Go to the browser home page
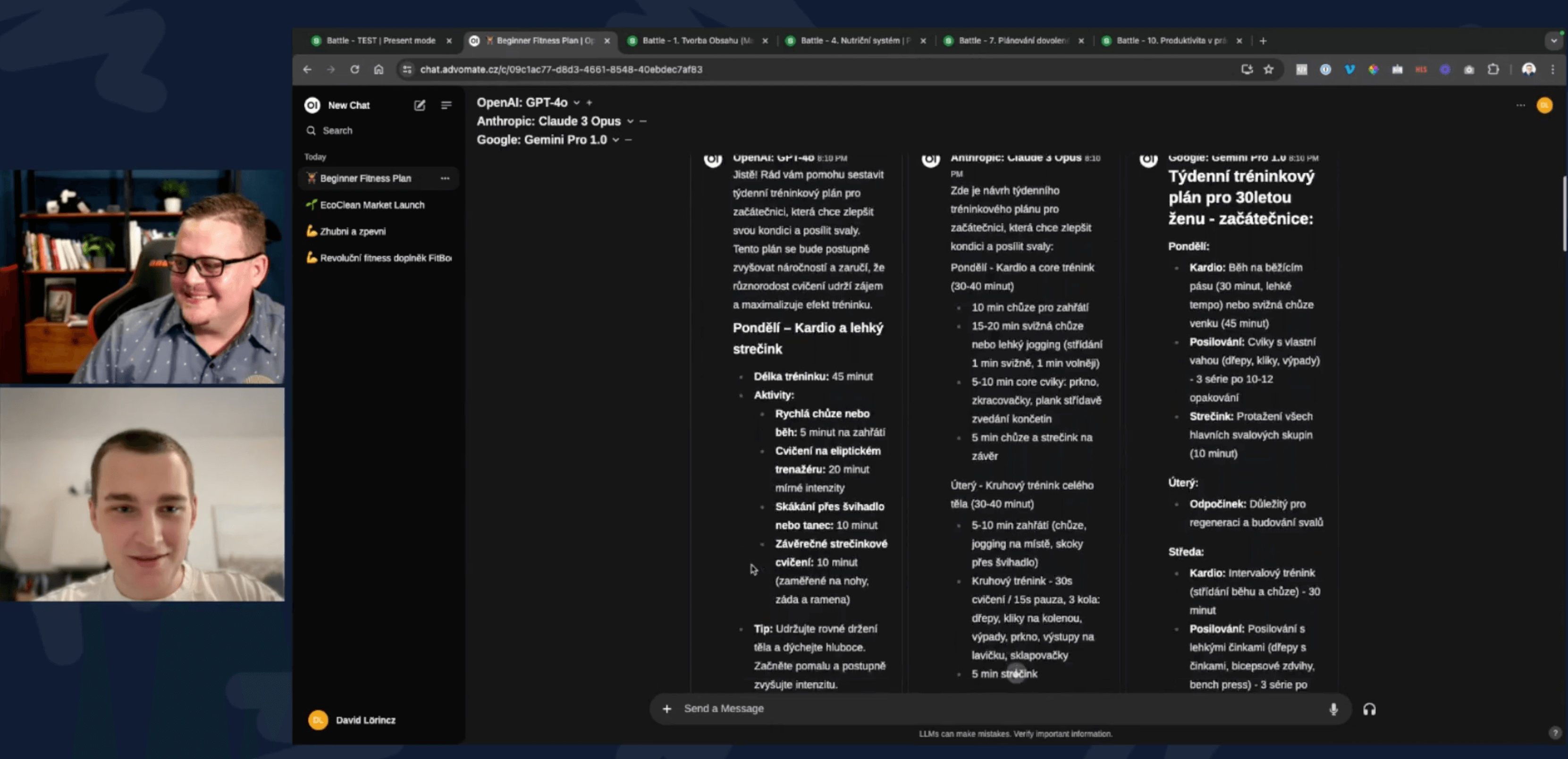Screen dimensions: 1568x759 coord(379,69)
